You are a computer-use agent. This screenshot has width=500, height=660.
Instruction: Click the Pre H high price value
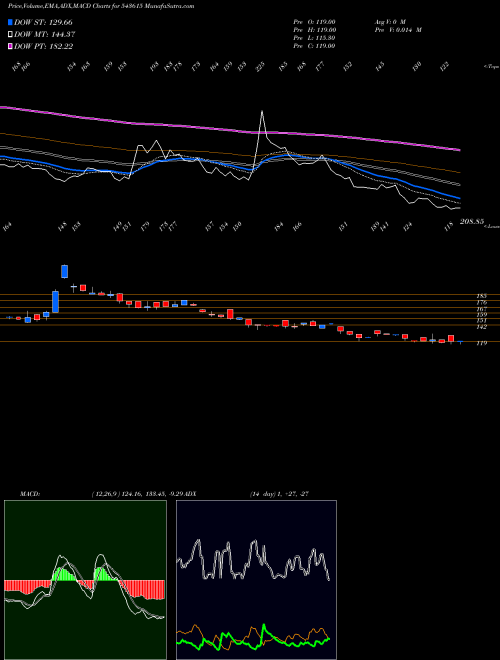(x=314, y=30)
